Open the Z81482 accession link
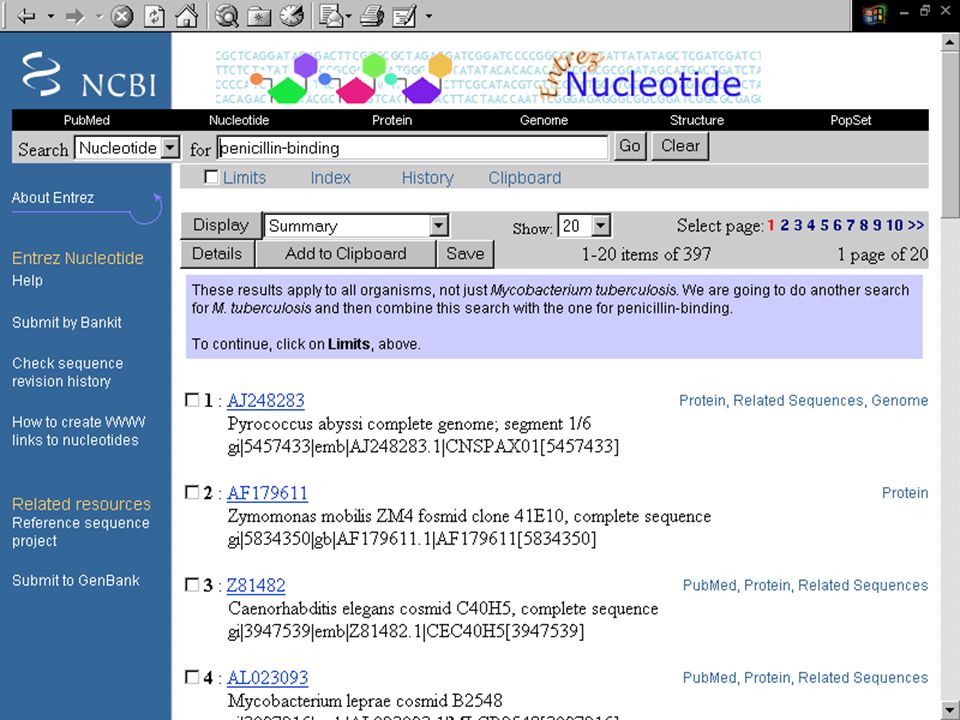The image size is (960, 720). coord(256,585)
